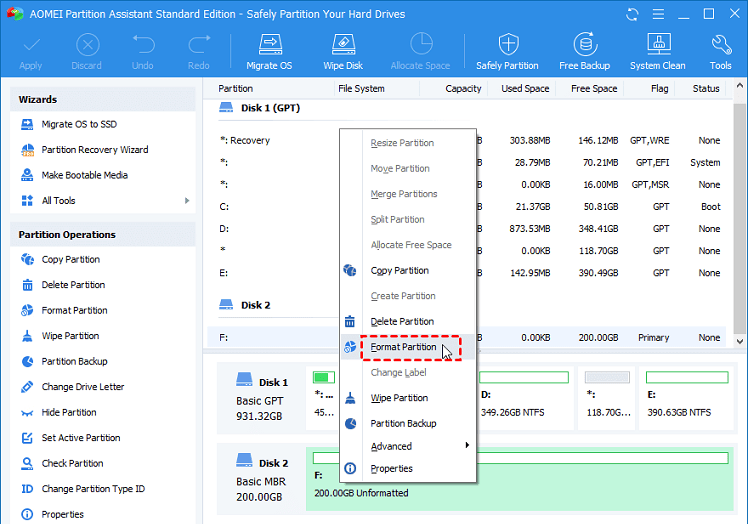Choose Copy Partition from the context menu
This screenshot has height=524, width=748.
coord(409,271)
